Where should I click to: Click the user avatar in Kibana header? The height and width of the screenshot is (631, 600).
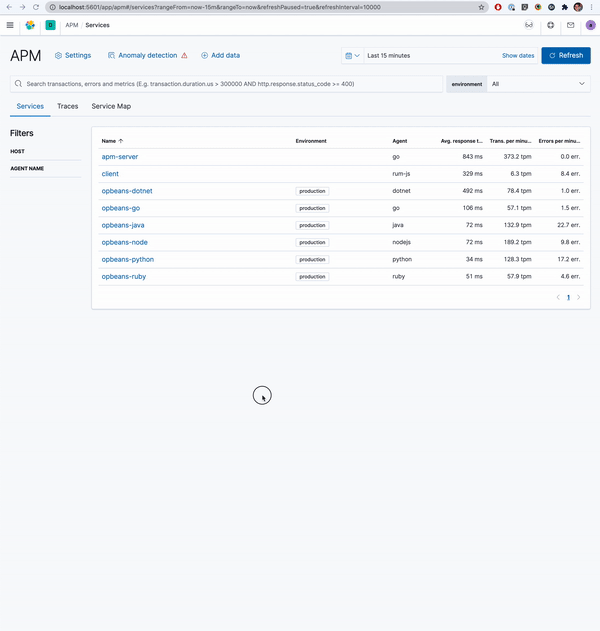click(x=589, y=25)
